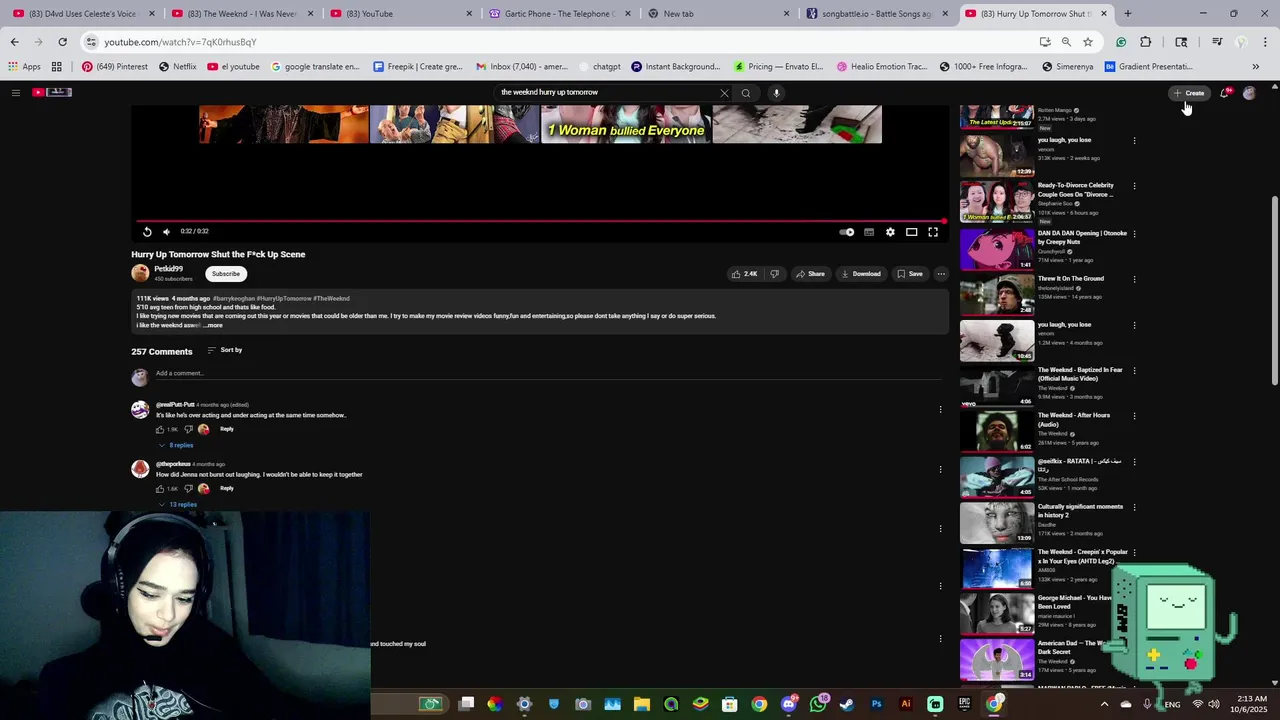The height and width of the screenshot is (720, 1280).
Task: Open the Pinterest bookmark
Action: 115,67
